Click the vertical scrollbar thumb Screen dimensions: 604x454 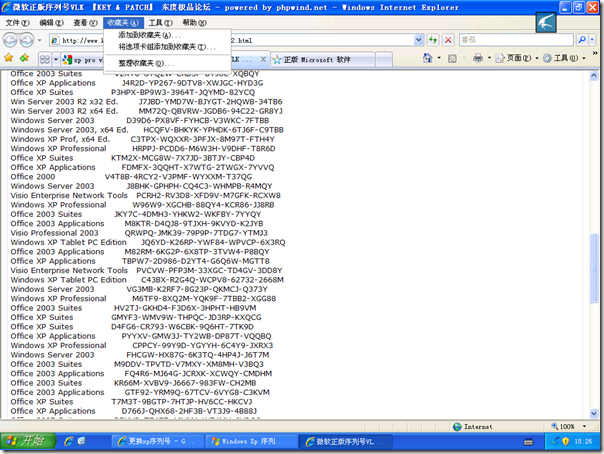594,268
